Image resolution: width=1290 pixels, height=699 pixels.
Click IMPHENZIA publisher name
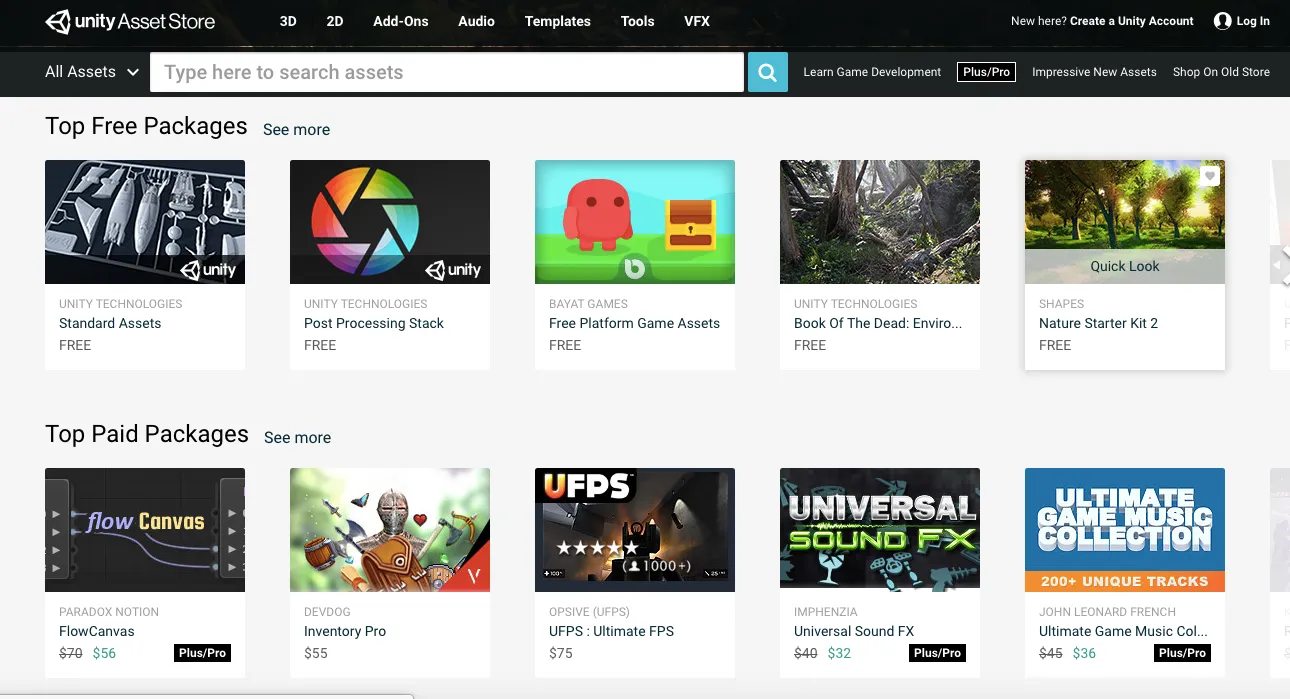coord(827,611)
